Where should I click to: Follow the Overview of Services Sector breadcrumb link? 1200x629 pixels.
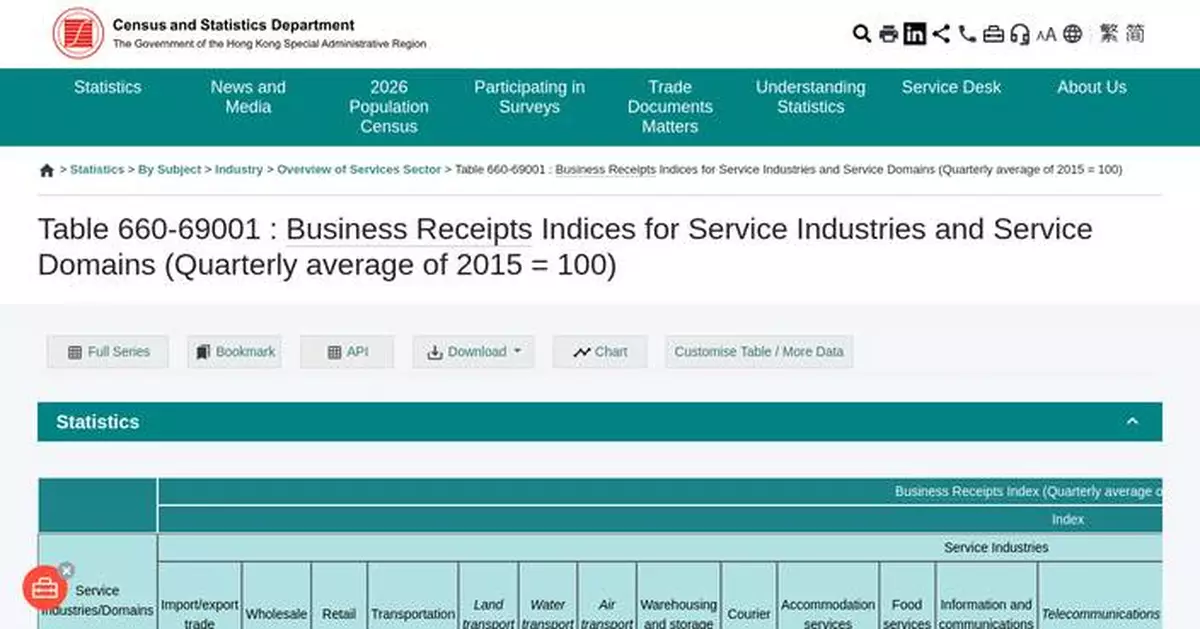(x=360, y=170)
